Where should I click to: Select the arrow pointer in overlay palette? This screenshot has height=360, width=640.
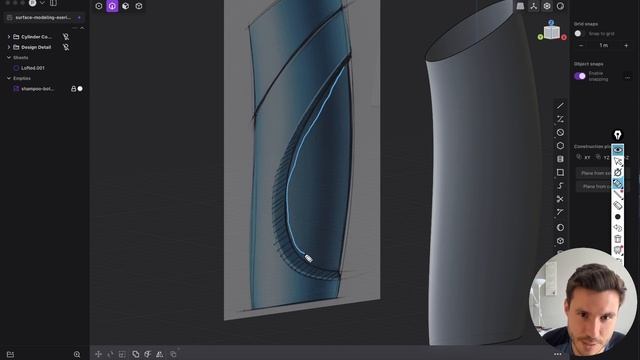click(618, 162)
